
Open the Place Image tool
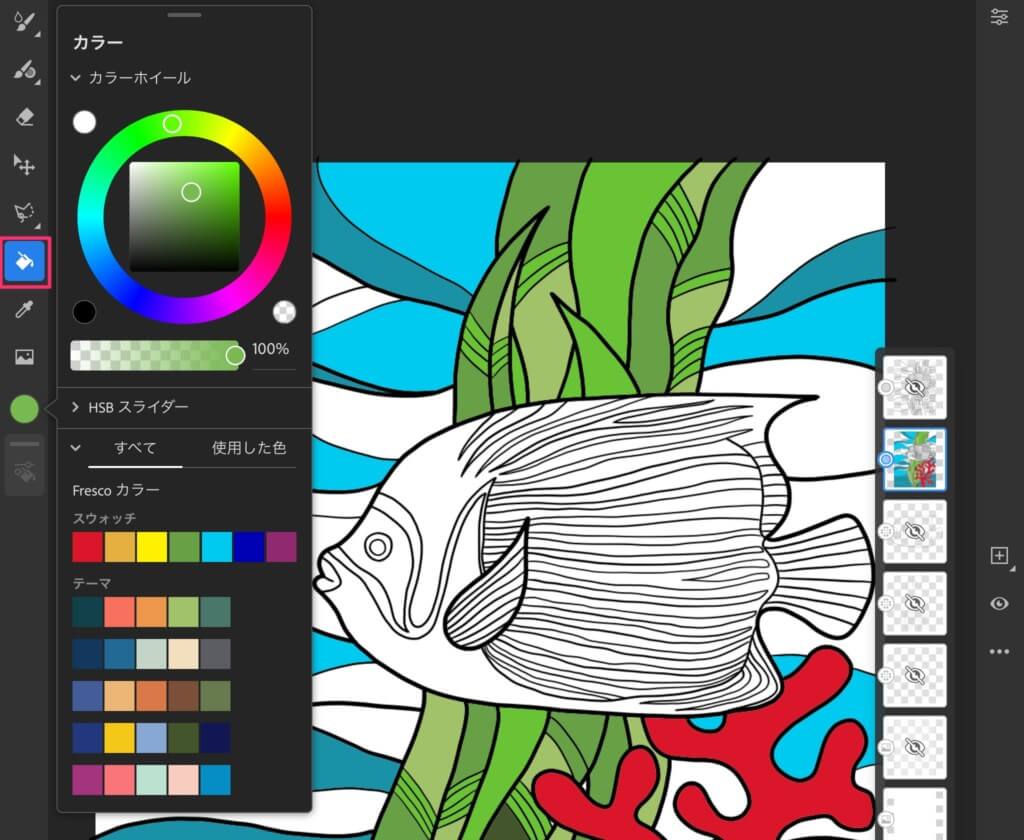tap(25, 357)
